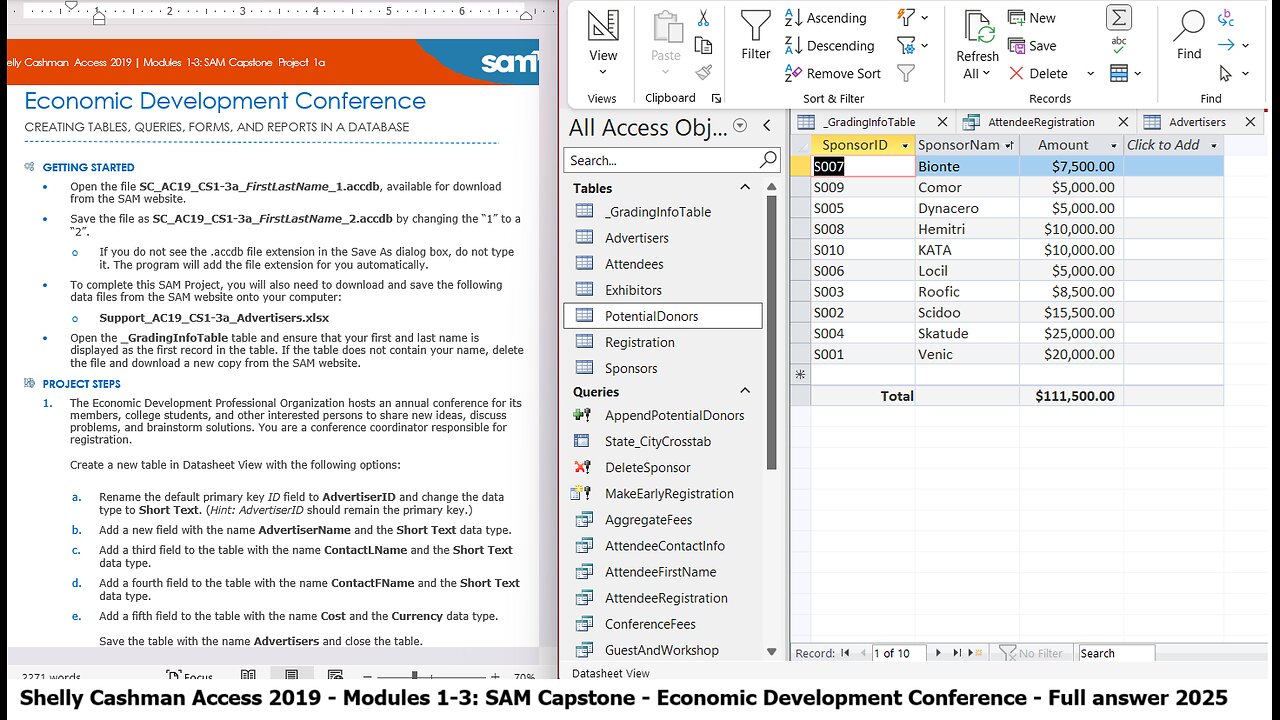Select the PotentialDonors table in the navigation pane
The height and width of the screenshot is (720, 1280).
pos(663,316)
